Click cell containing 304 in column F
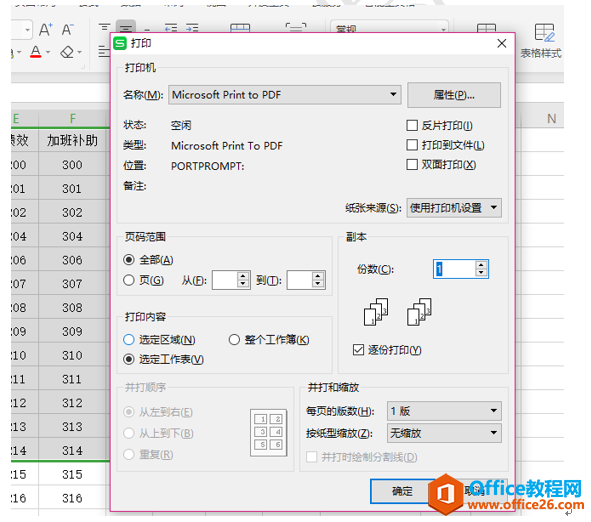This screenshot has width=591, height=522. pyautogui.click(x=72, y=236)
